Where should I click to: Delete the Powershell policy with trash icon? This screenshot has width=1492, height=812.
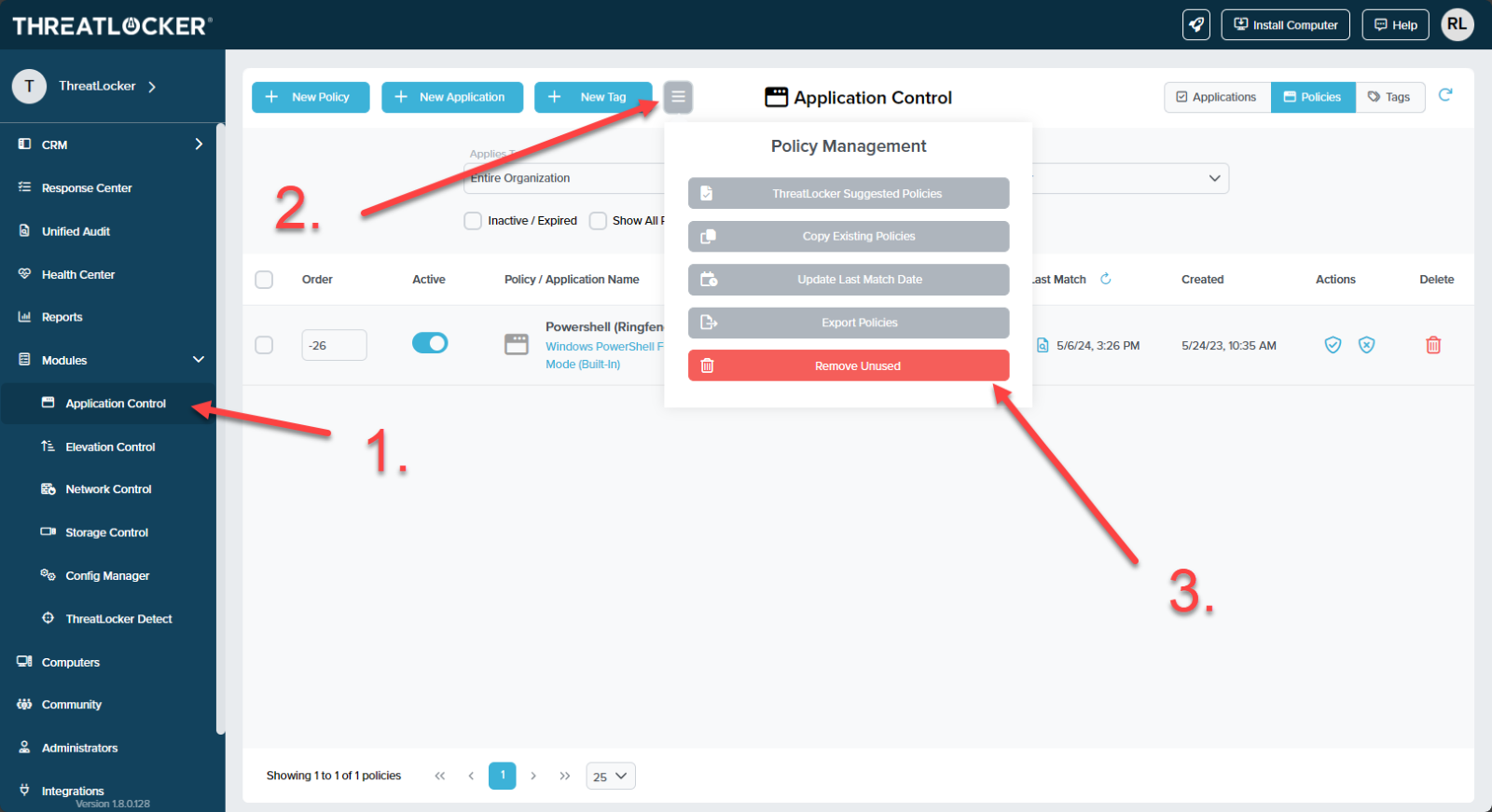1433,345
